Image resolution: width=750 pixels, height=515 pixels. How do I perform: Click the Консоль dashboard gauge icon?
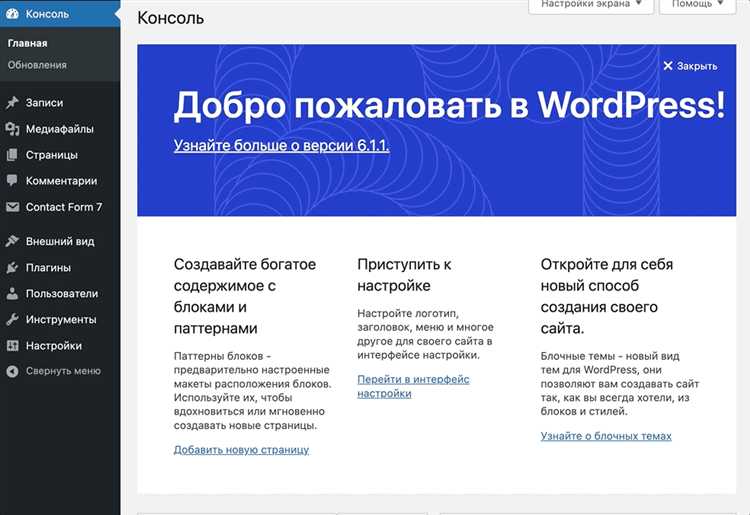click(x=12, y=14)
